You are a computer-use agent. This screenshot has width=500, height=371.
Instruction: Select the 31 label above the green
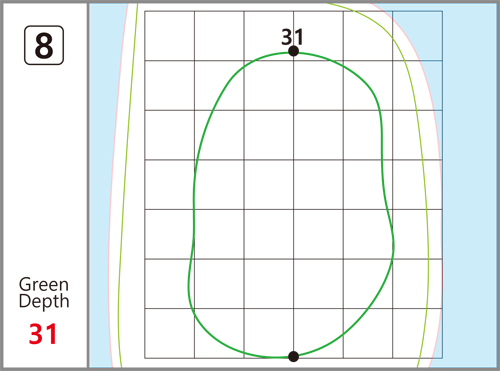point(292,37)
